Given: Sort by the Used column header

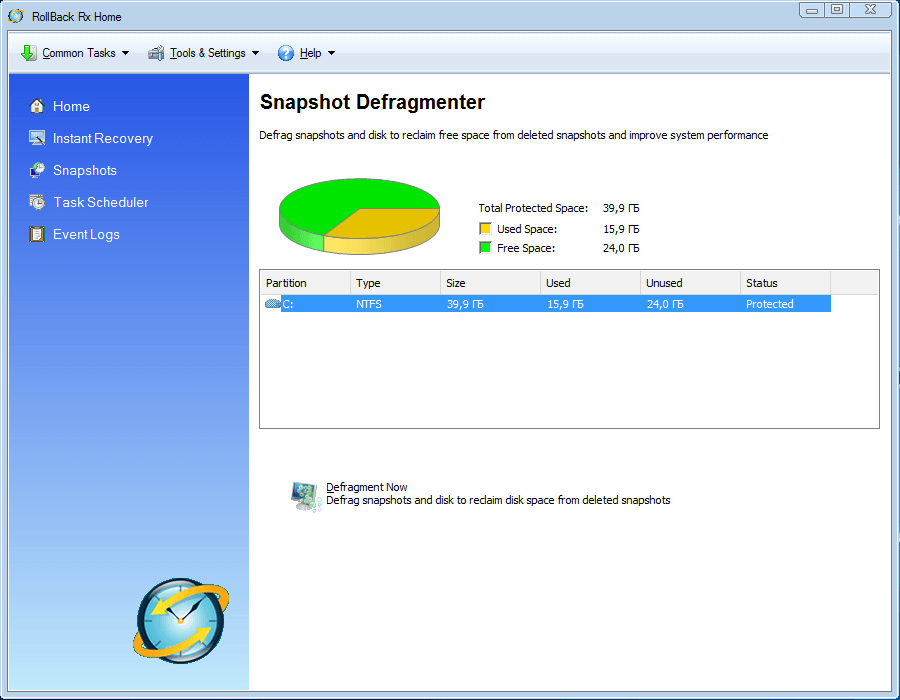Looking at the screenshot, I should (x=590, y=283).
